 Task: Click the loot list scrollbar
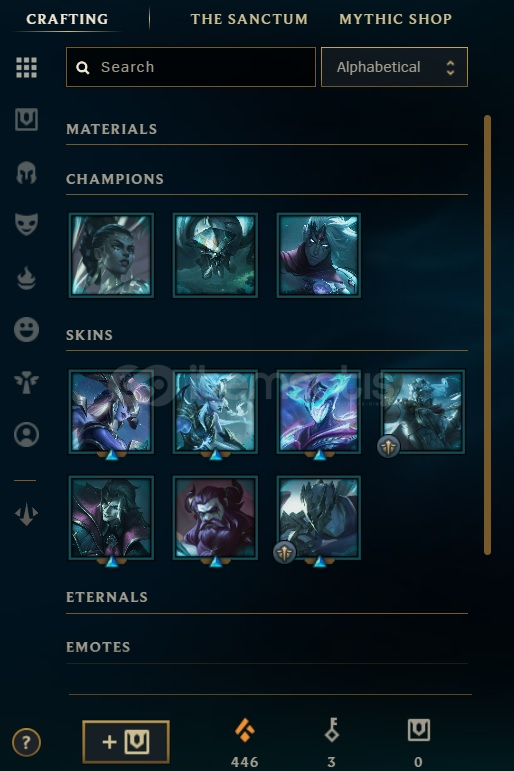tap(487, 335)
